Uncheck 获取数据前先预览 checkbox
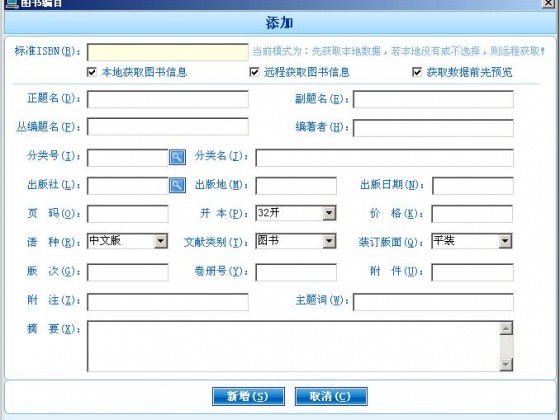The width and height of the screenshot is (560, 420). (x=417, y=72)
